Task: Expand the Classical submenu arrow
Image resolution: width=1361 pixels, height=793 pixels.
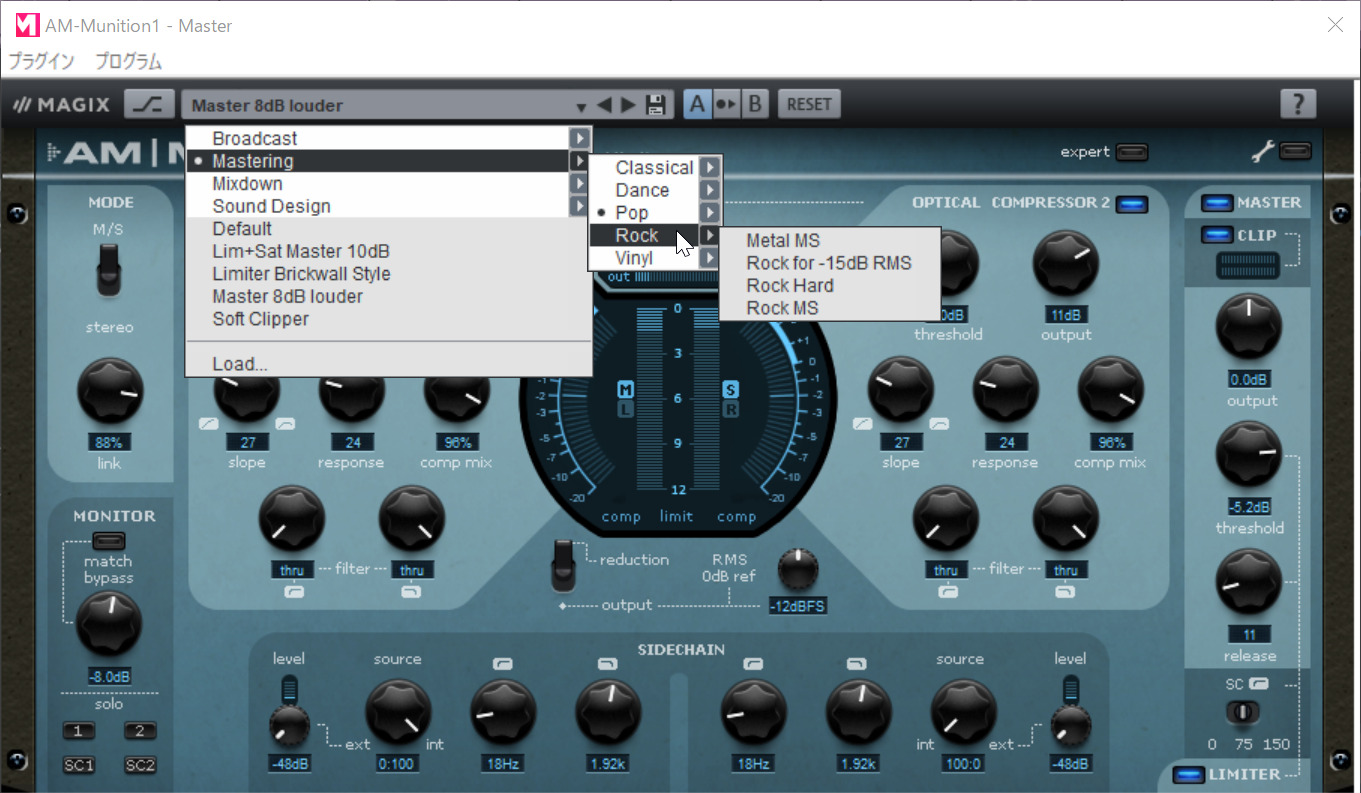Action: point(709,167)
